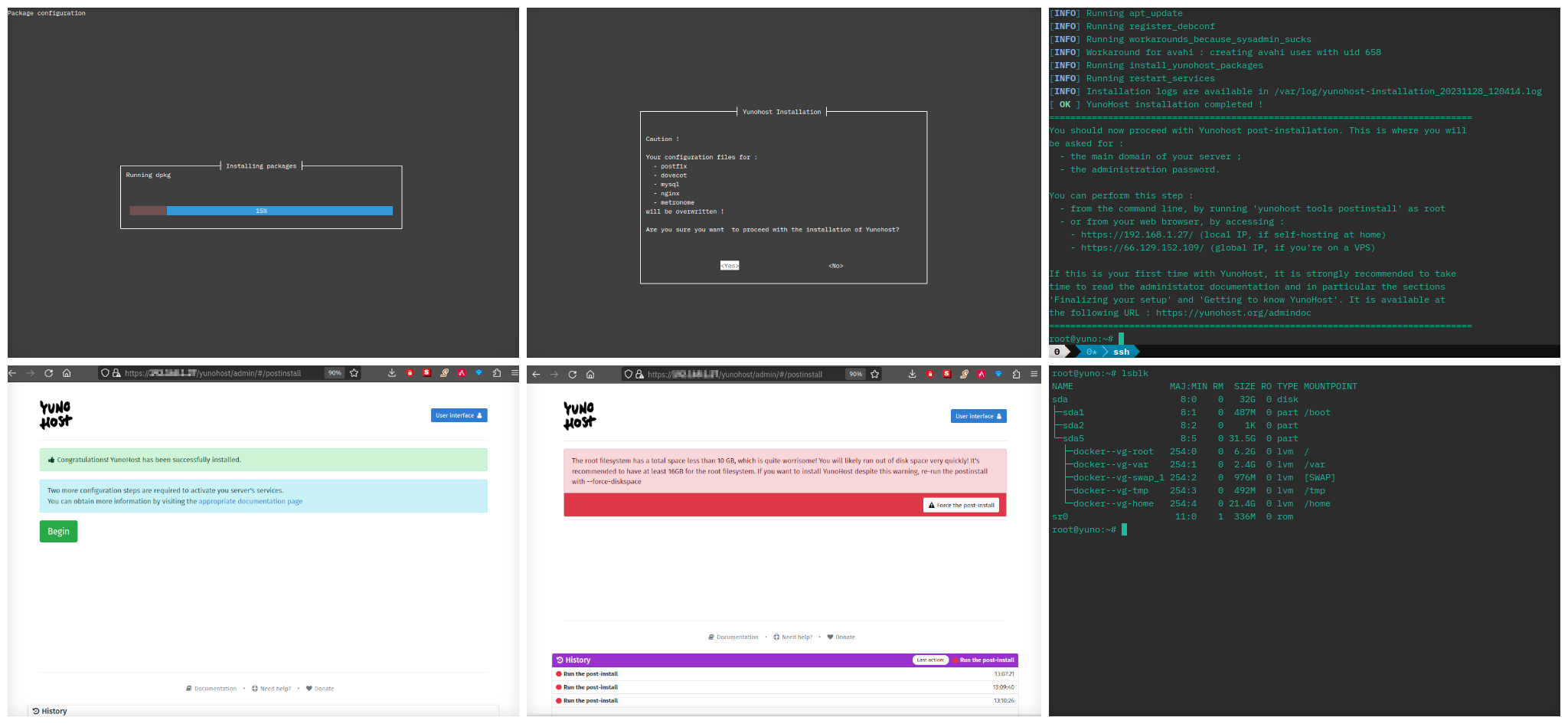Click Force the post-install button
This screenshot has height=724, width=1568.
[961, 505]
